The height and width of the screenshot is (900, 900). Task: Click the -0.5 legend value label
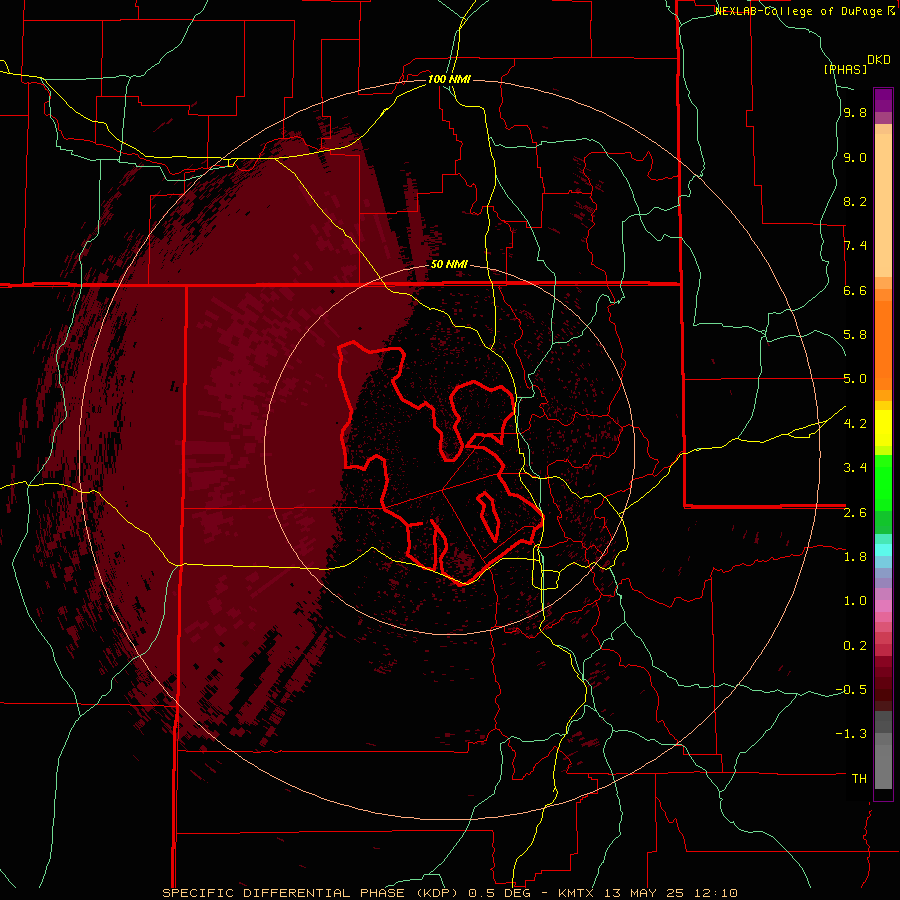[851, 690]
